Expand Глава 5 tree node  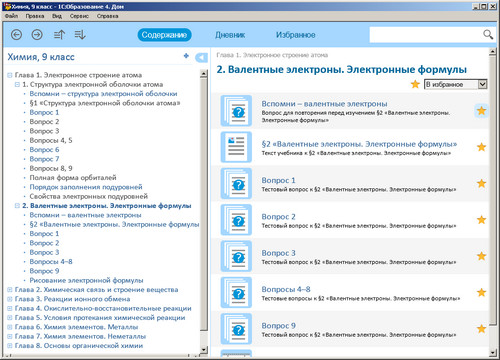10,318
